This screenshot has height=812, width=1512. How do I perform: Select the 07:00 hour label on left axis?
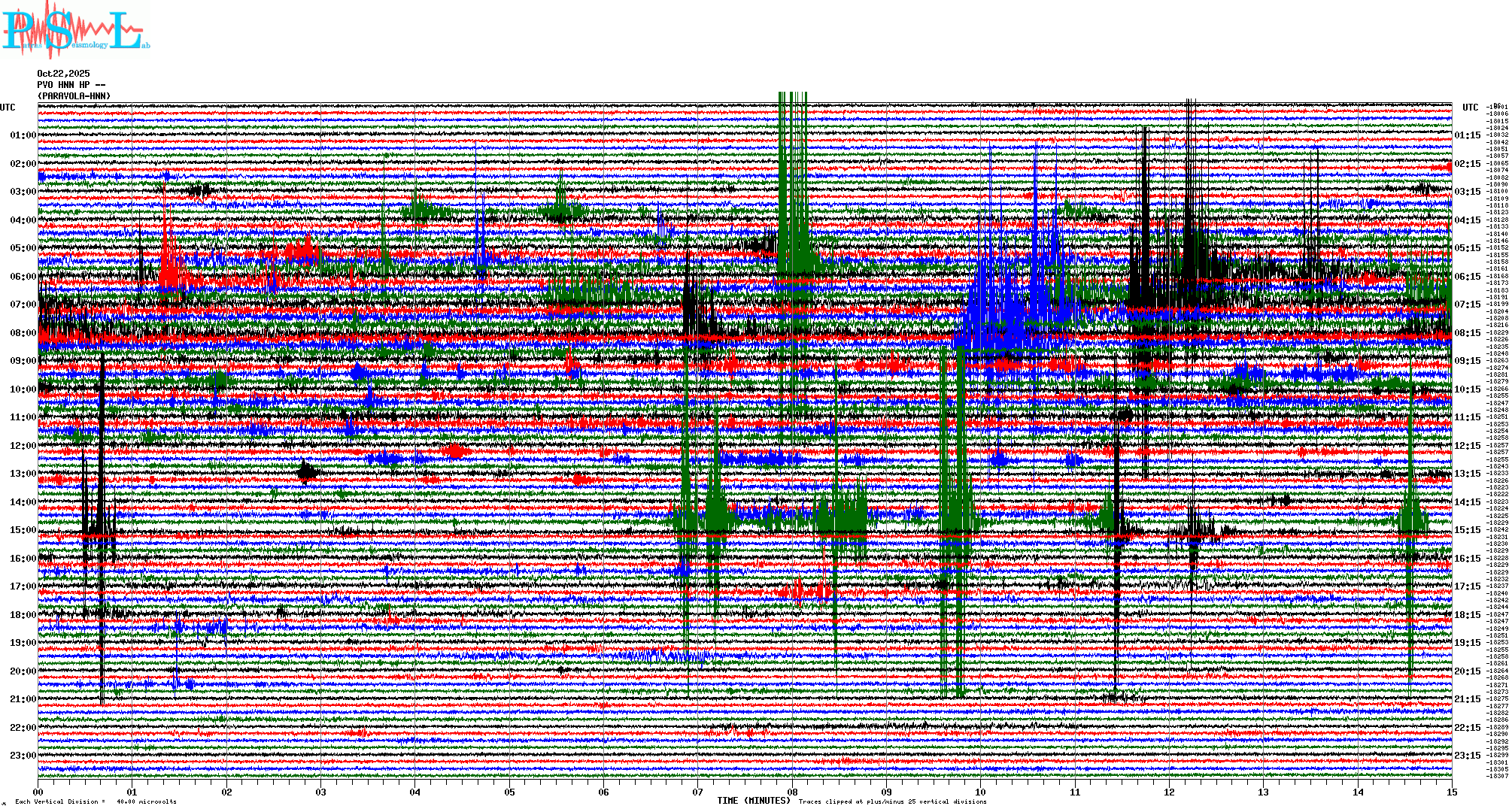23,304
